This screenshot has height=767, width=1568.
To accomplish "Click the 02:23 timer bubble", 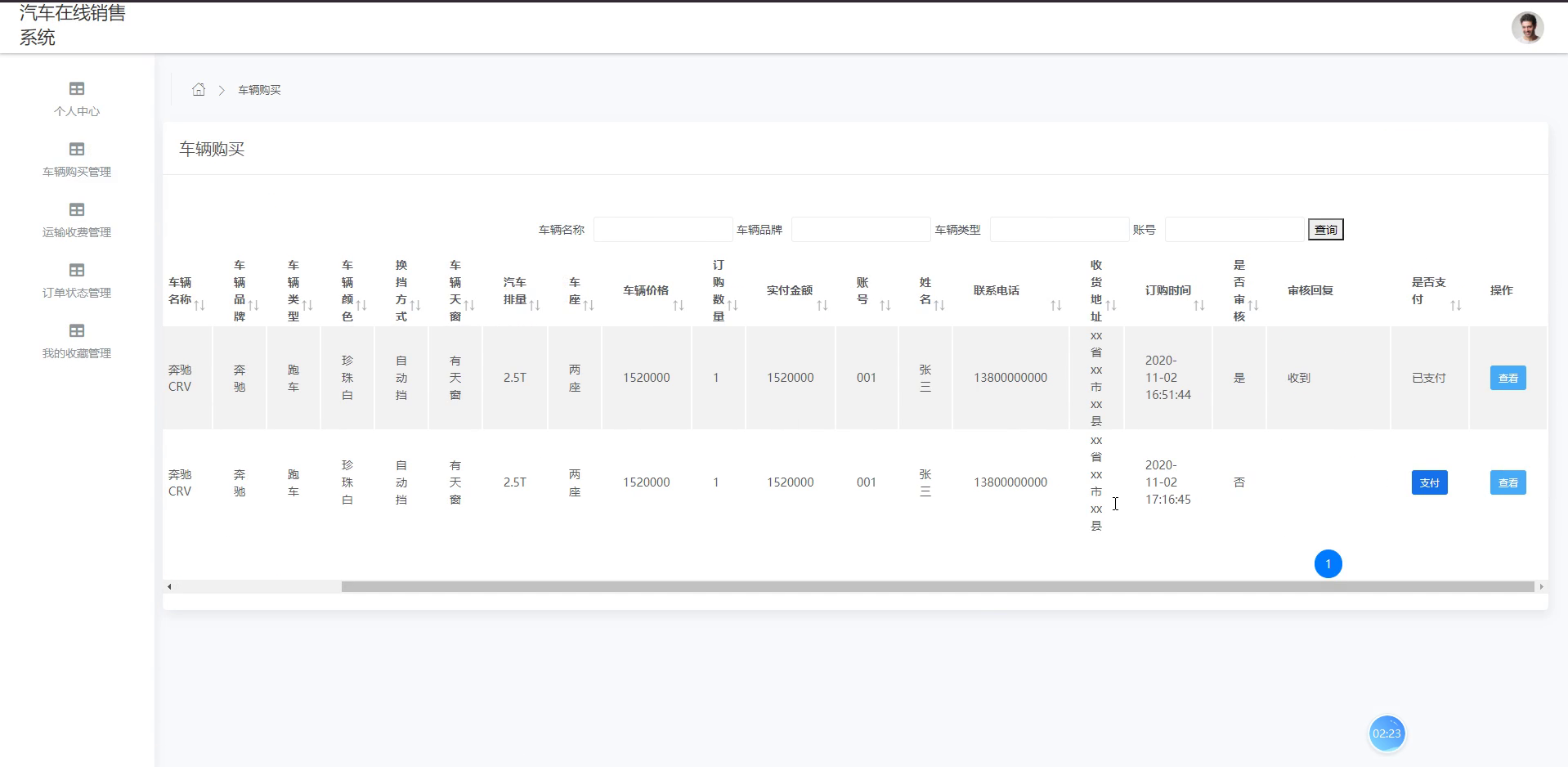I will click(x=1387, y=733).
